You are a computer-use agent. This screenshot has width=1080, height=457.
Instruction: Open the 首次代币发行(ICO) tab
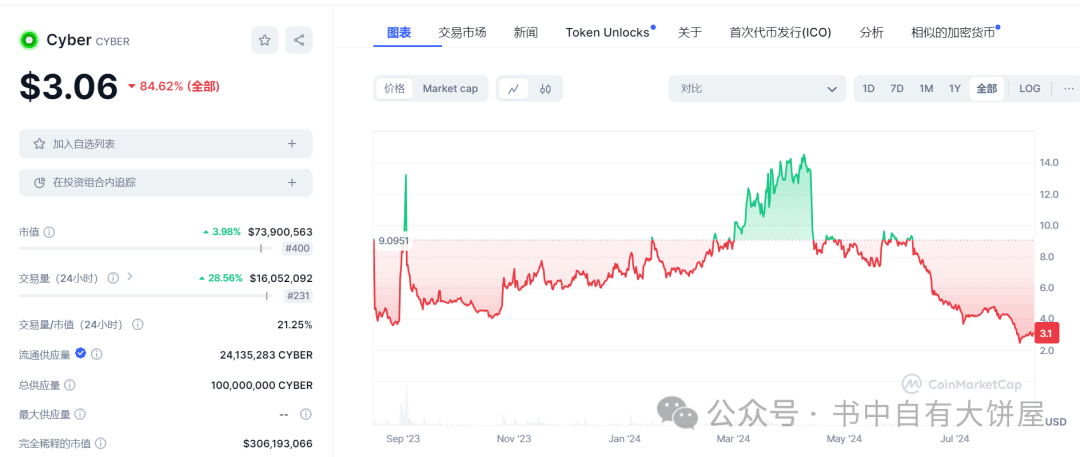(x=780, y=32)
